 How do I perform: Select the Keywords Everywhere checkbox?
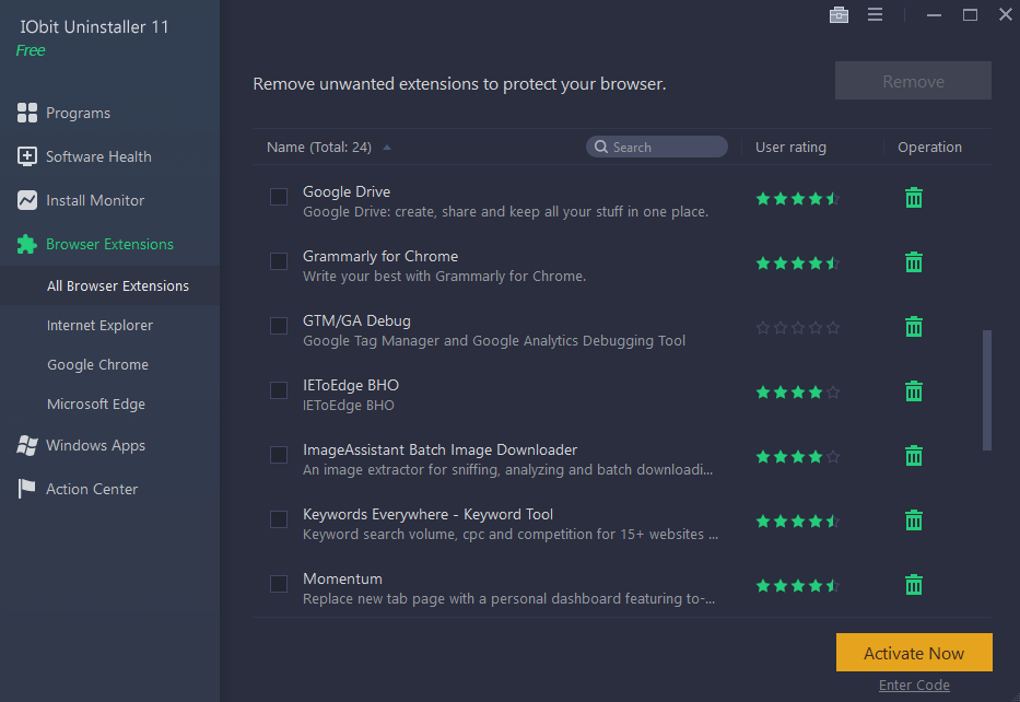[279, 519]
